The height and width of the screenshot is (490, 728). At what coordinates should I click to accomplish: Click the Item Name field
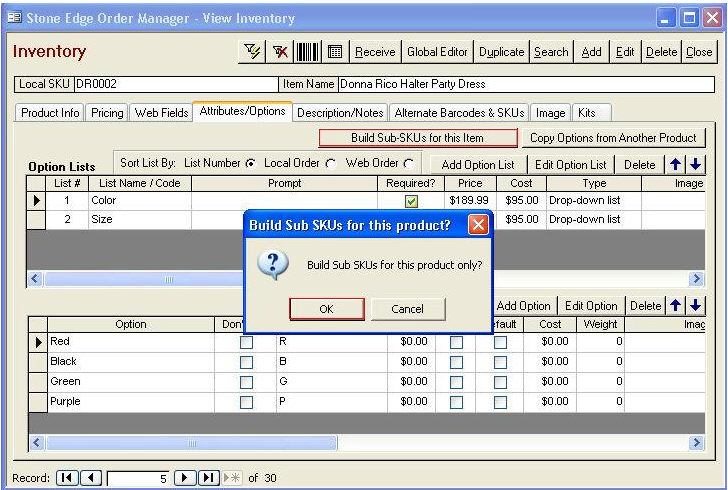tap(526, 84)
